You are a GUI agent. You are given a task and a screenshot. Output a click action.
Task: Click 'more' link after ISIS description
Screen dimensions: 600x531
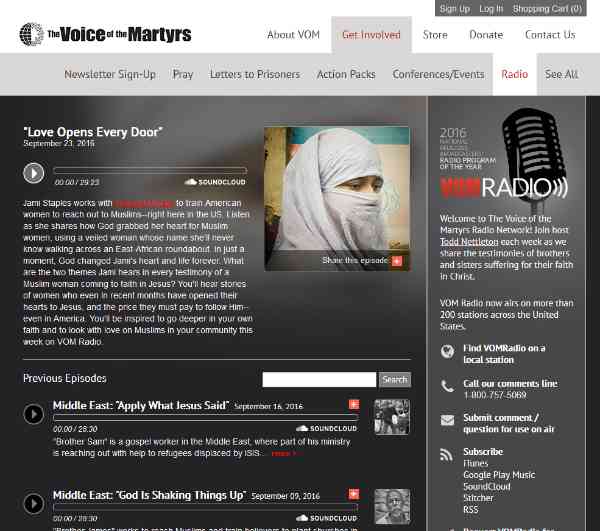(284, 454)
